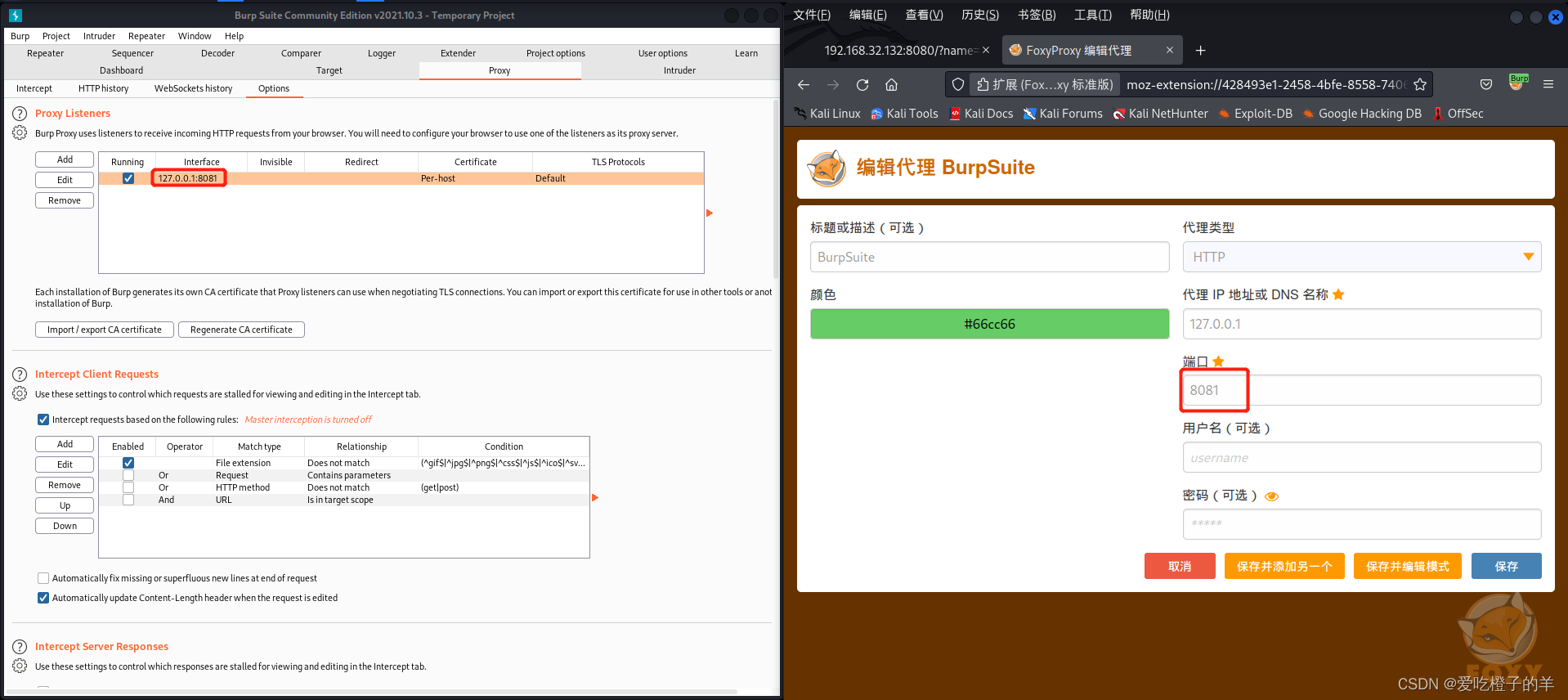
Task: Click Remove button for Proxy Listeners
Action: [x=65, y=200]
